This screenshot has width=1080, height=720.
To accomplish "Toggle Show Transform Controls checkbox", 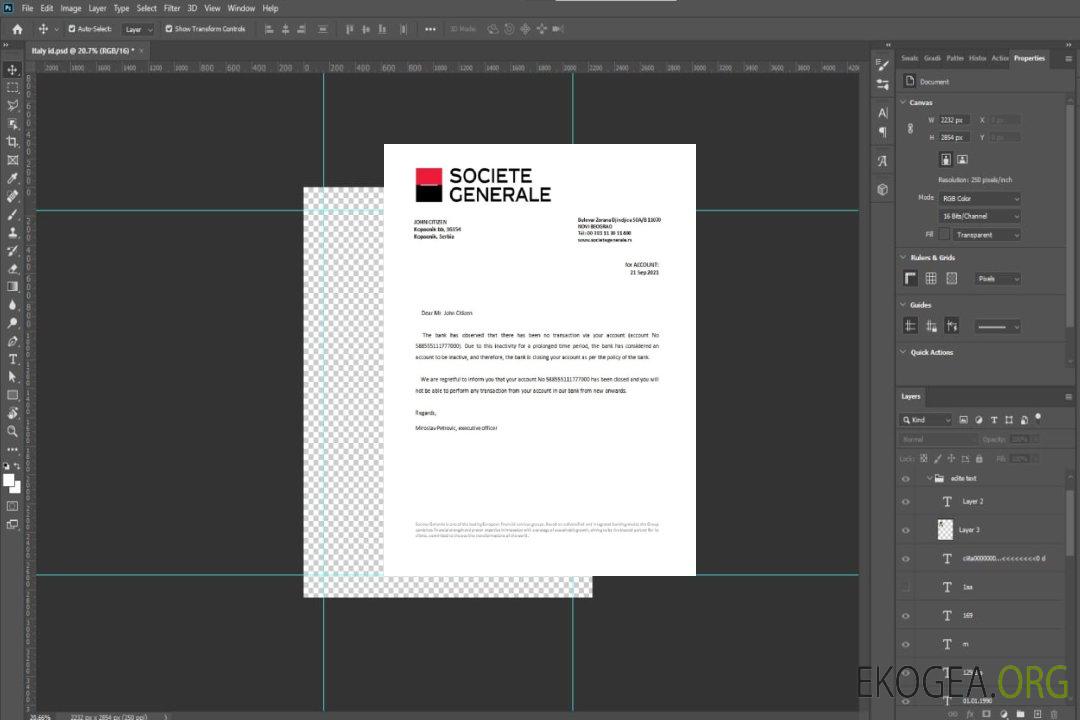I will point(169,29).
